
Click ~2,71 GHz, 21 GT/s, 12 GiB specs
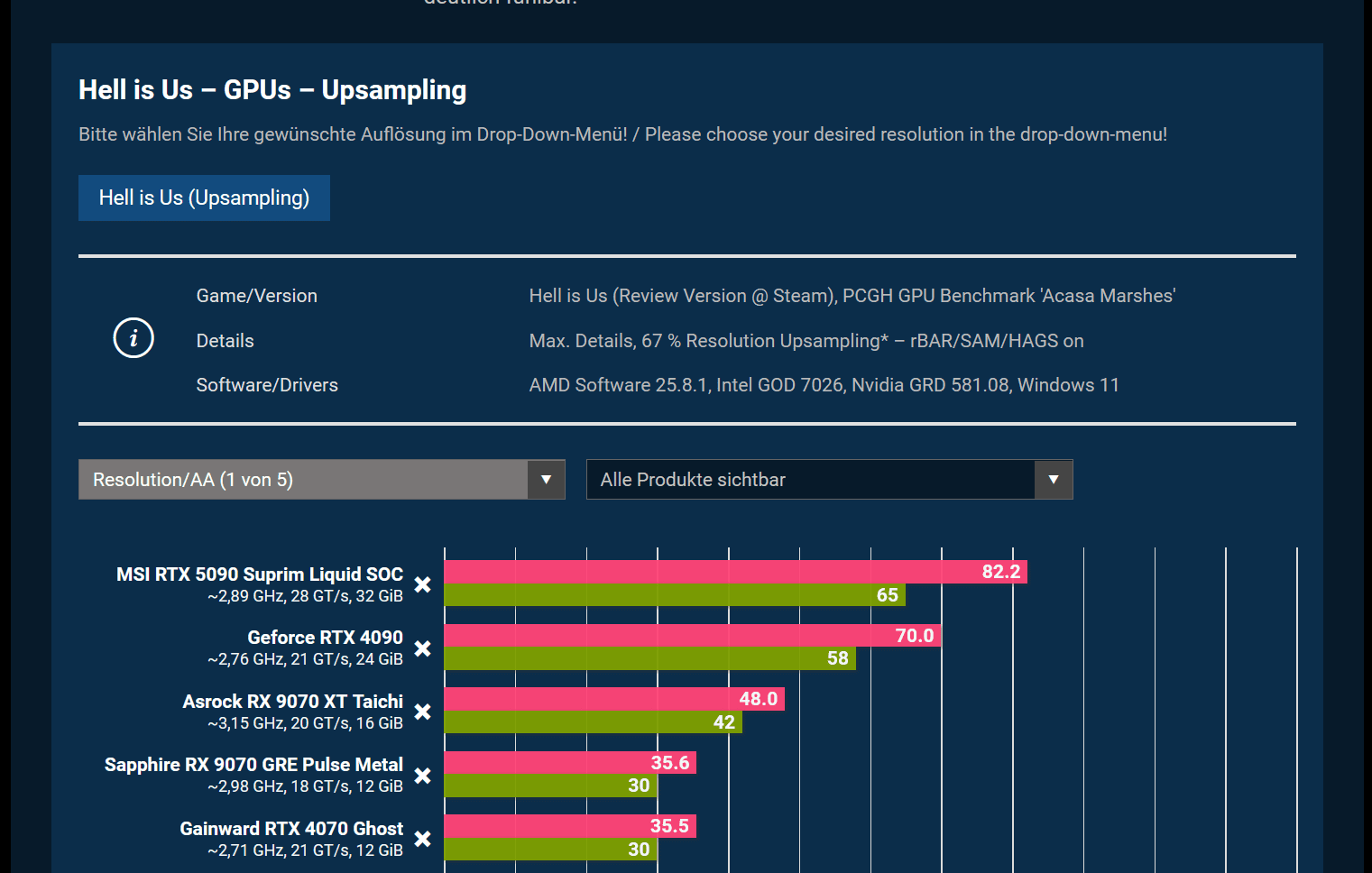click(305, 850)
